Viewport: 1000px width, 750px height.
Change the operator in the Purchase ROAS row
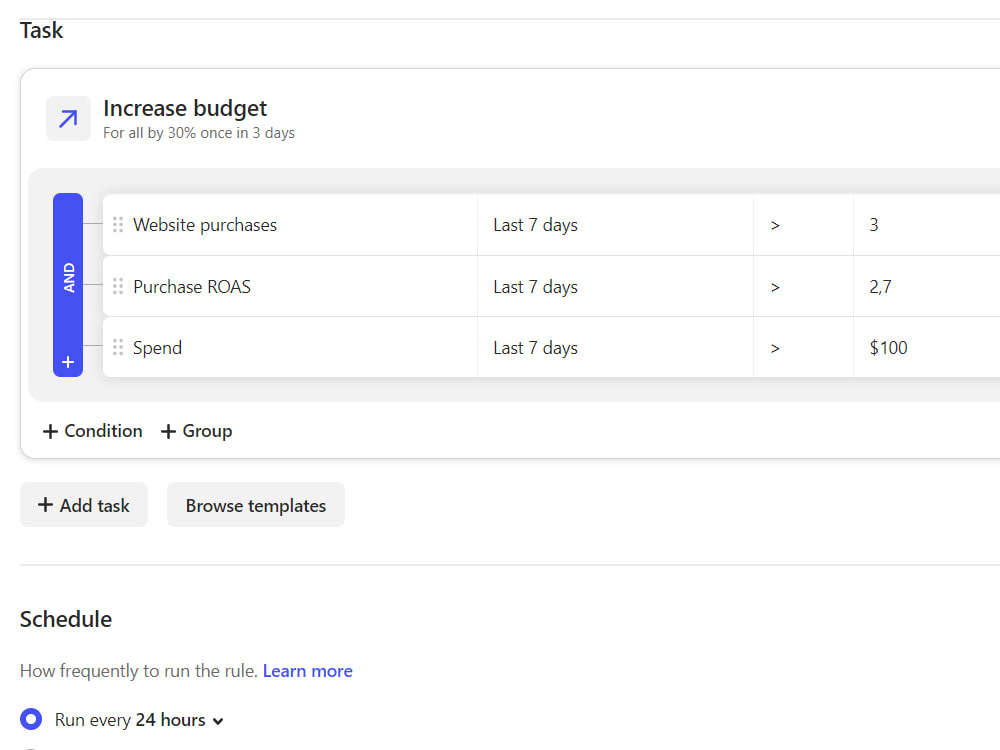point(803,286)
